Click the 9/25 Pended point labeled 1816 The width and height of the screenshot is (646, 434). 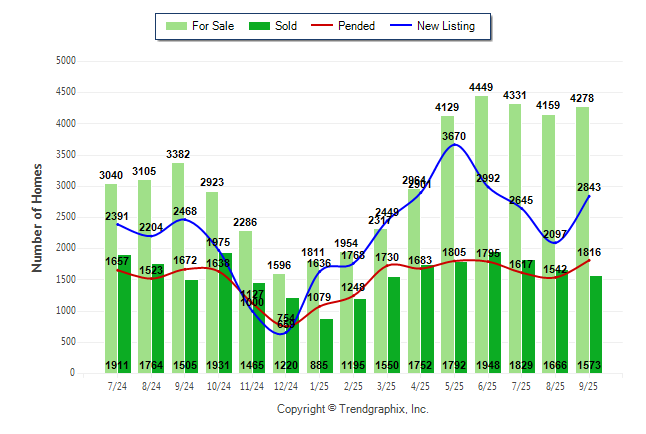589,260
